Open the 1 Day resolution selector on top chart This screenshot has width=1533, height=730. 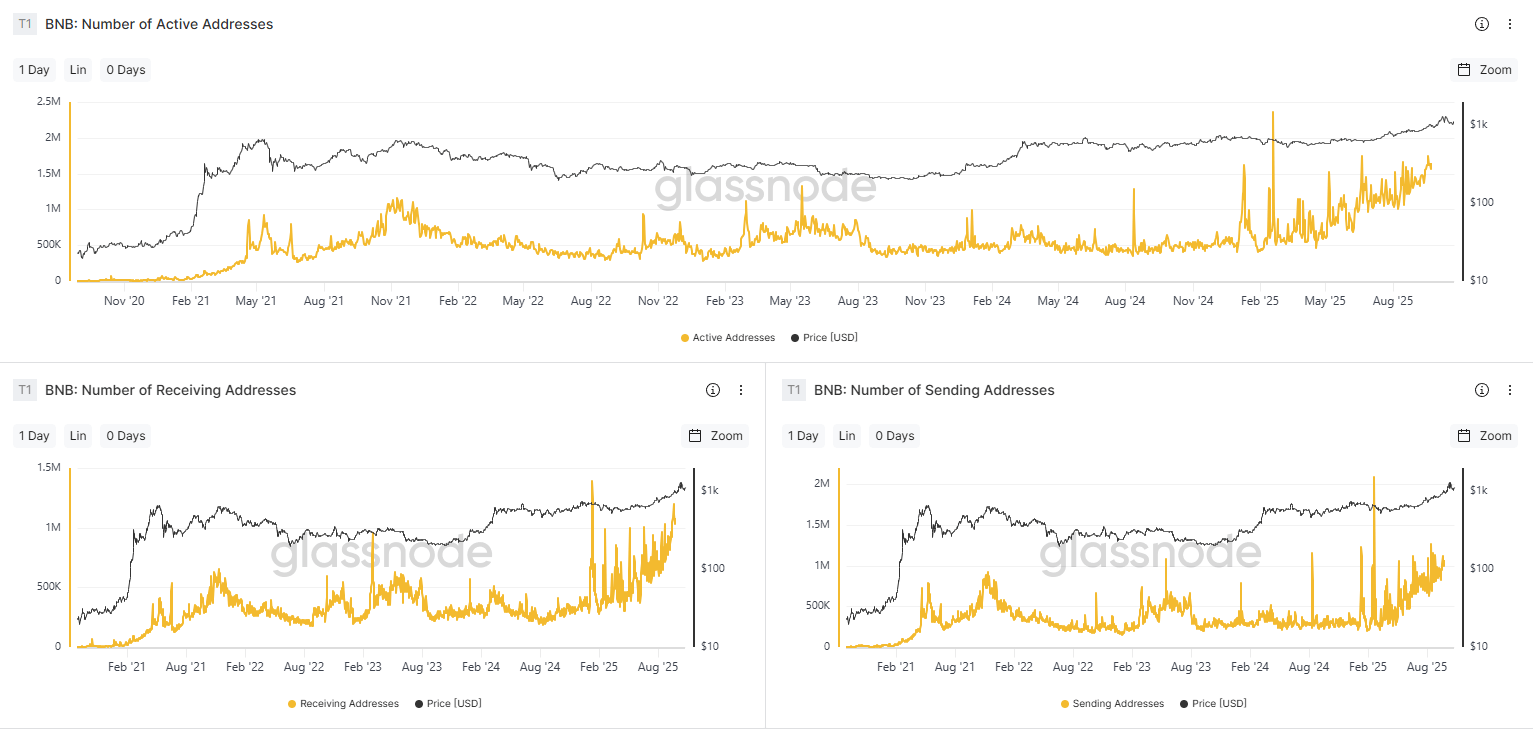(33, 69)
